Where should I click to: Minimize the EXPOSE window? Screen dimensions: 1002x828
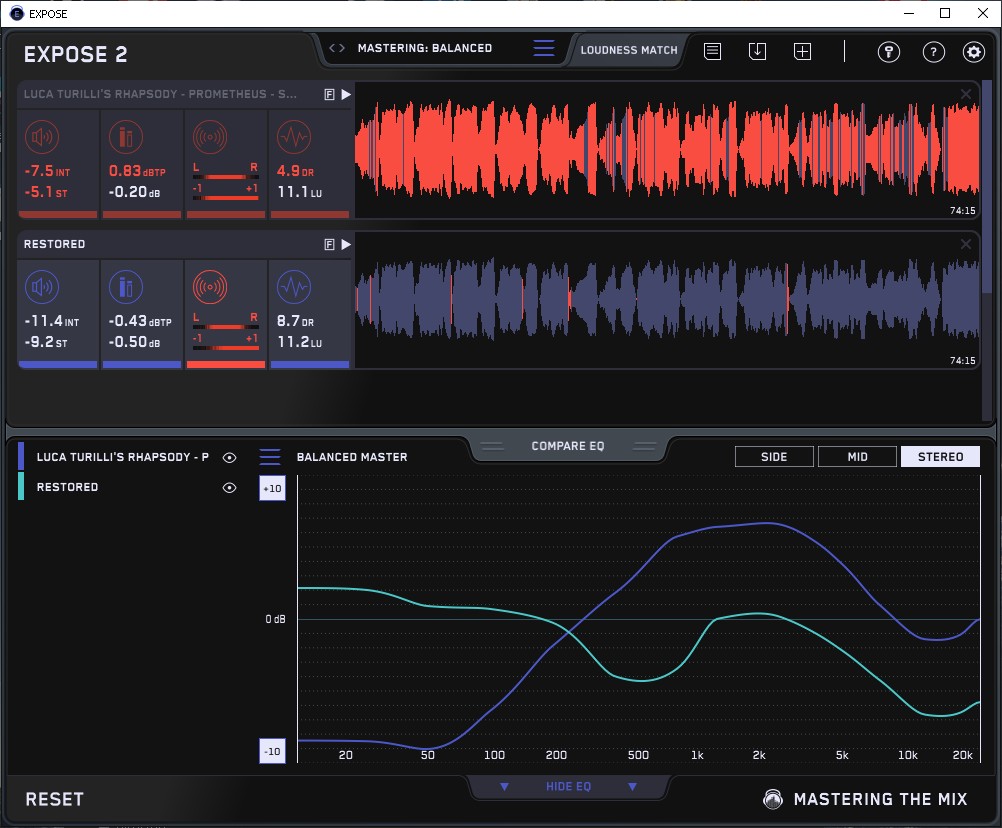(909, 13)
